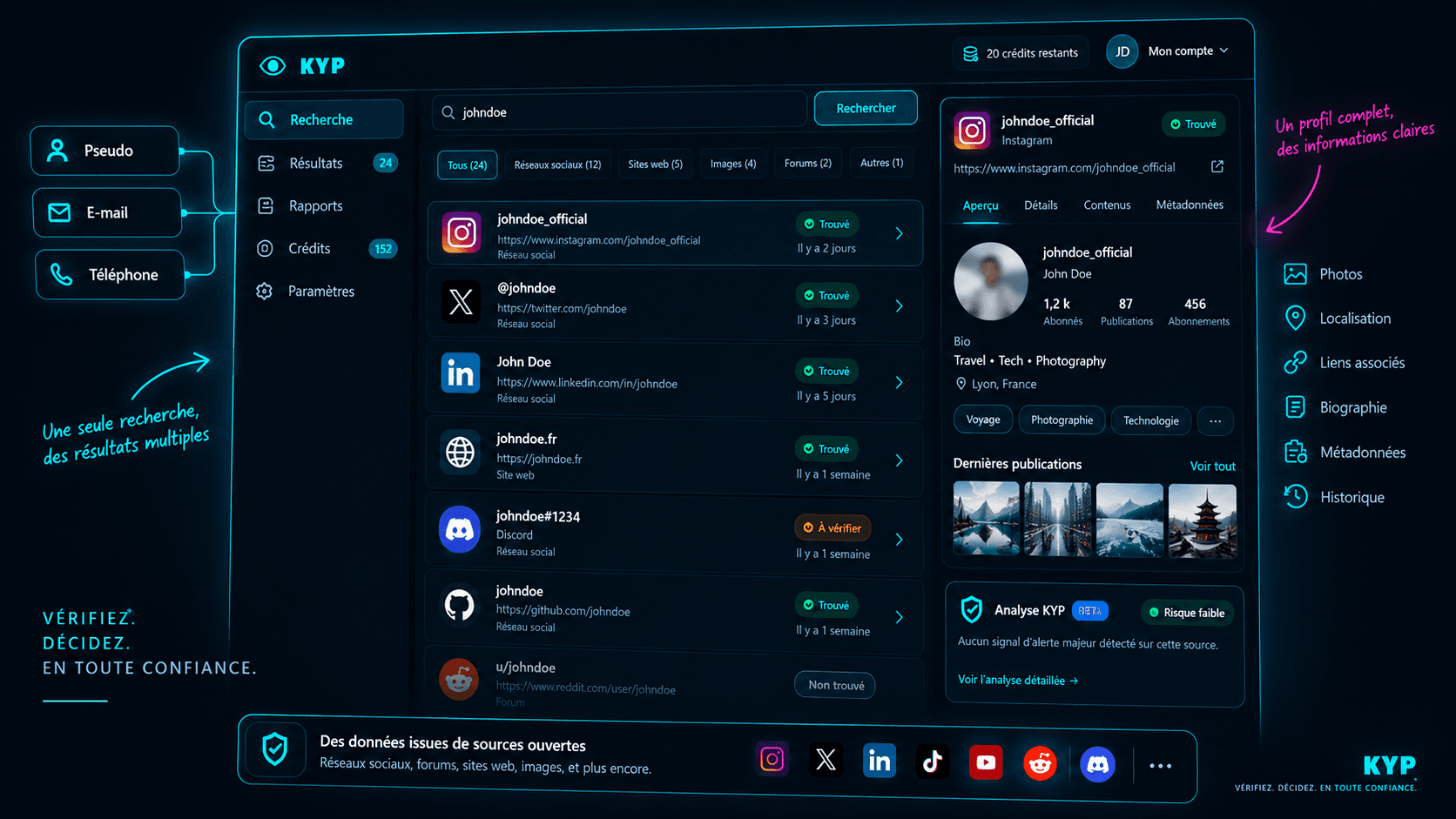Filter by Images (4) tab

(732, 164)
